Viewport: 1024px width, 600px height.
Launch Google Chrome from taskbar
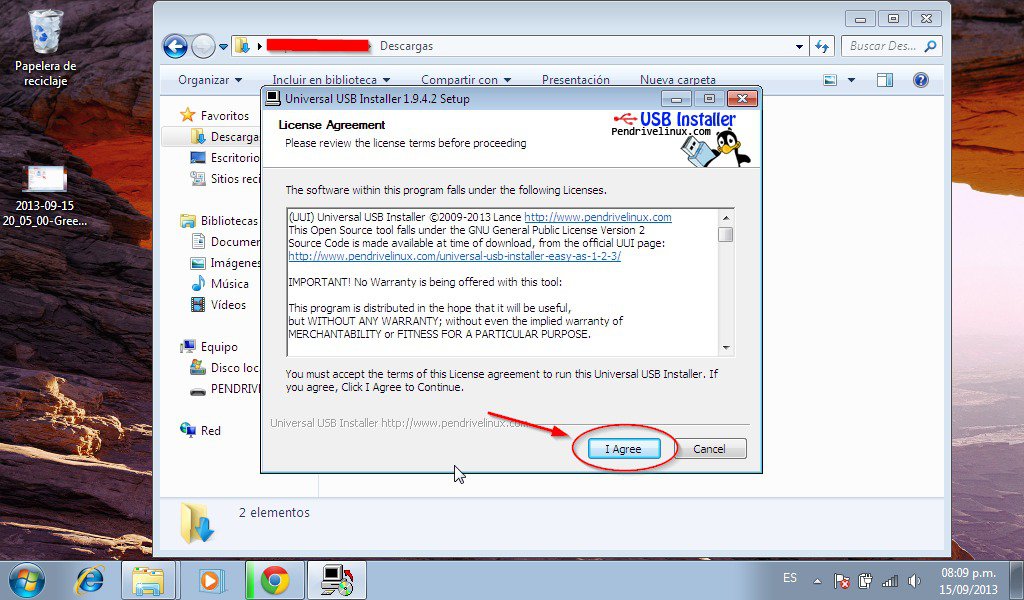point(274,580)
